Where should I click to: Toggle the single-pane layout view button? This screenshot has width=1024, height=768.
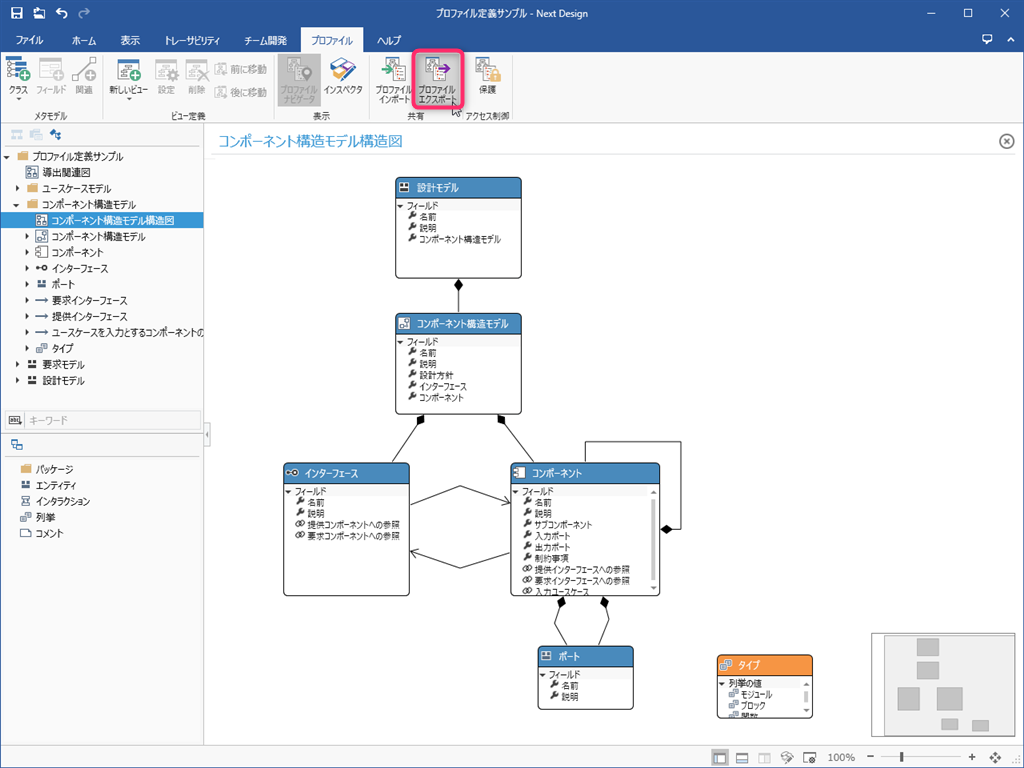(x=720, y=757)
